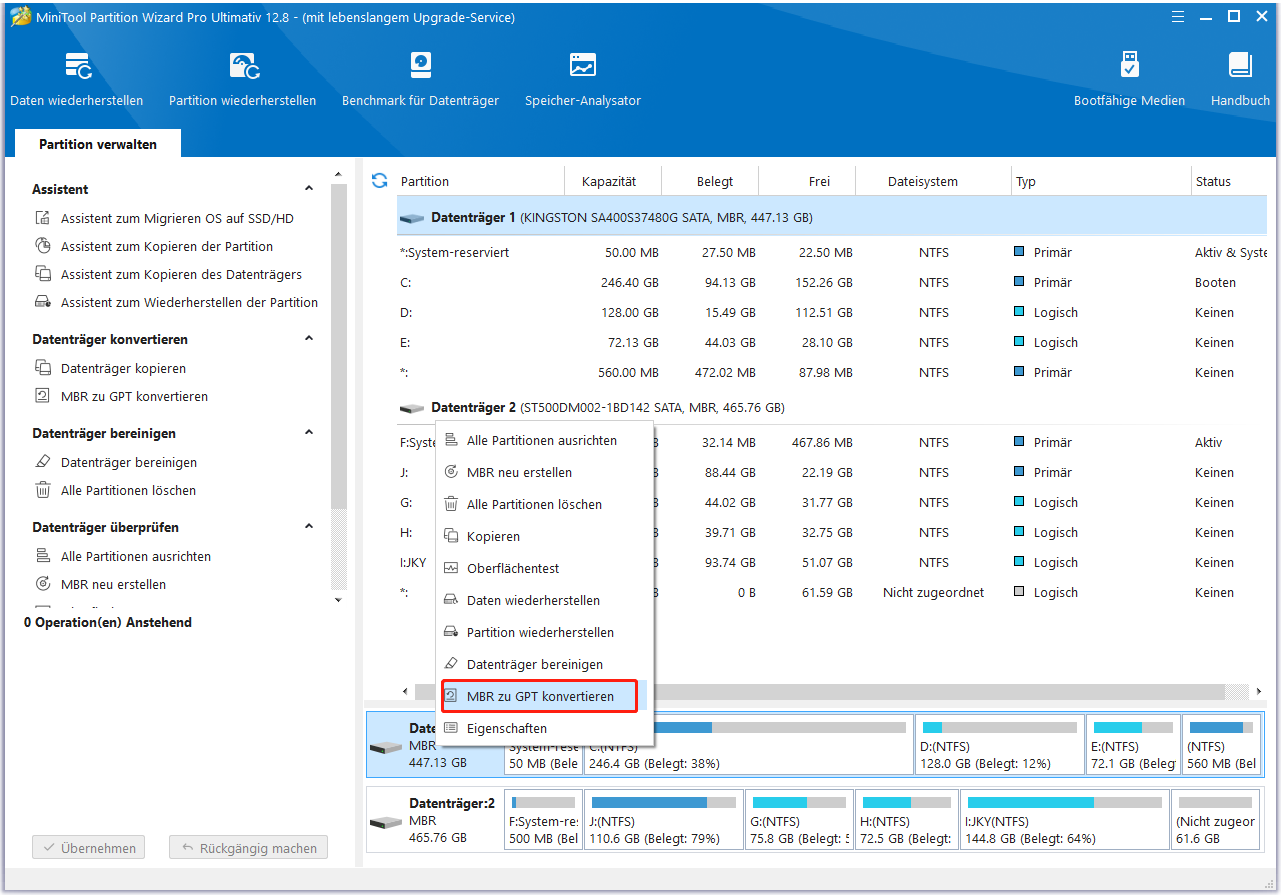Click the Übernehmen button
Image resolution: width=1283 pixels, height=896 pixels.
click(x=89, y=848)
